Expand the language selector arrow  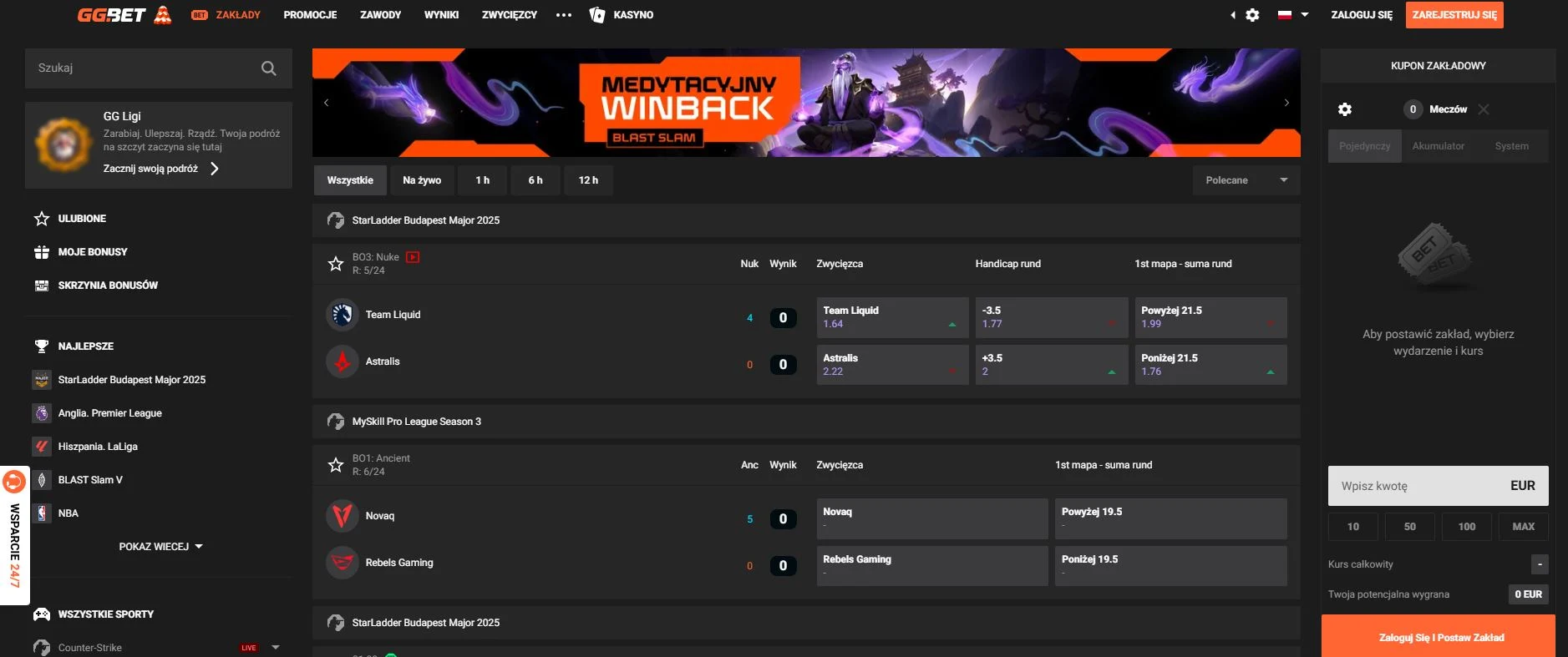pyautogui.click(x=1305, y=15)
